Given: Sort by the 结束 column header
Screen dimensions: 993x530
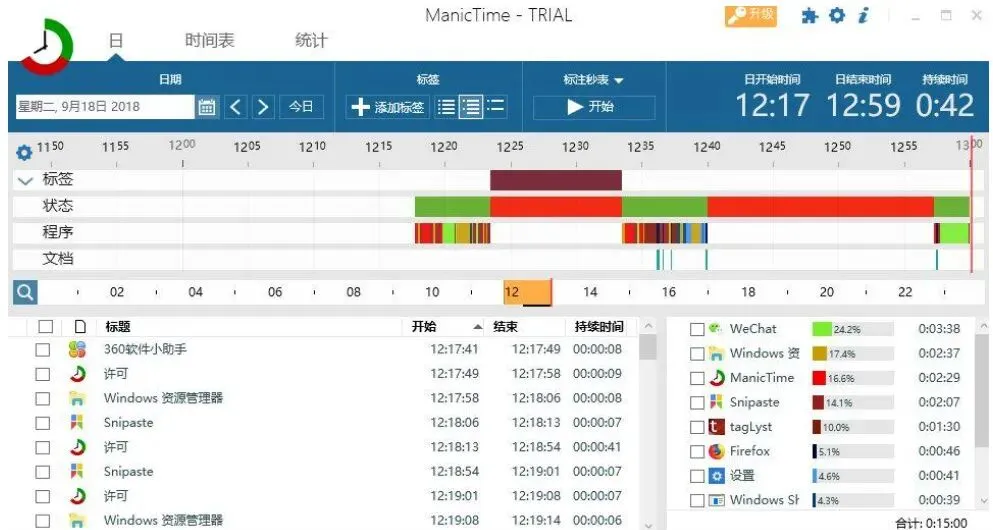Looking at the screenshot, I should click(505, 326).
